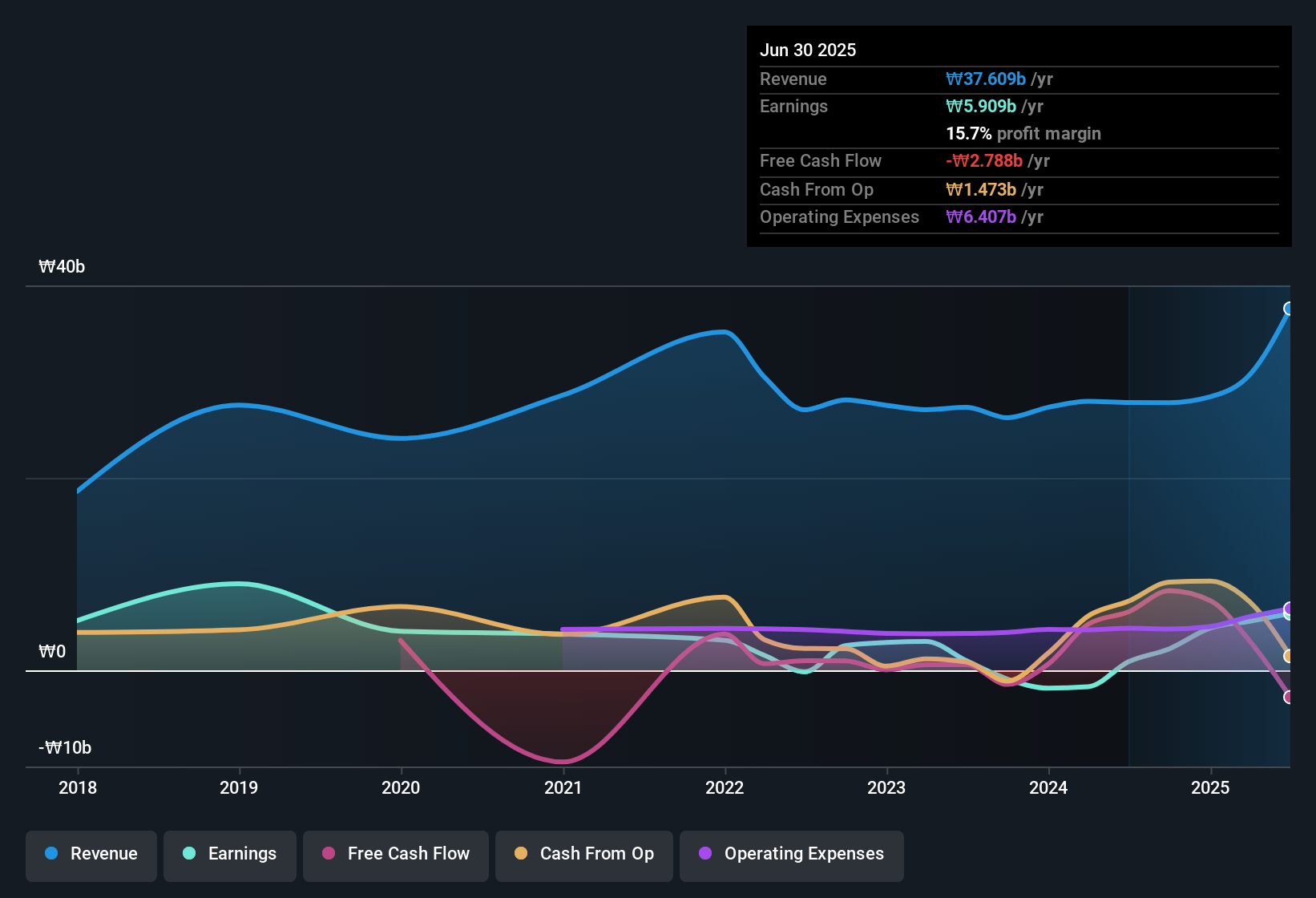
Task: Click the pink Free Cash Flow legend dot
Action: 329,853
